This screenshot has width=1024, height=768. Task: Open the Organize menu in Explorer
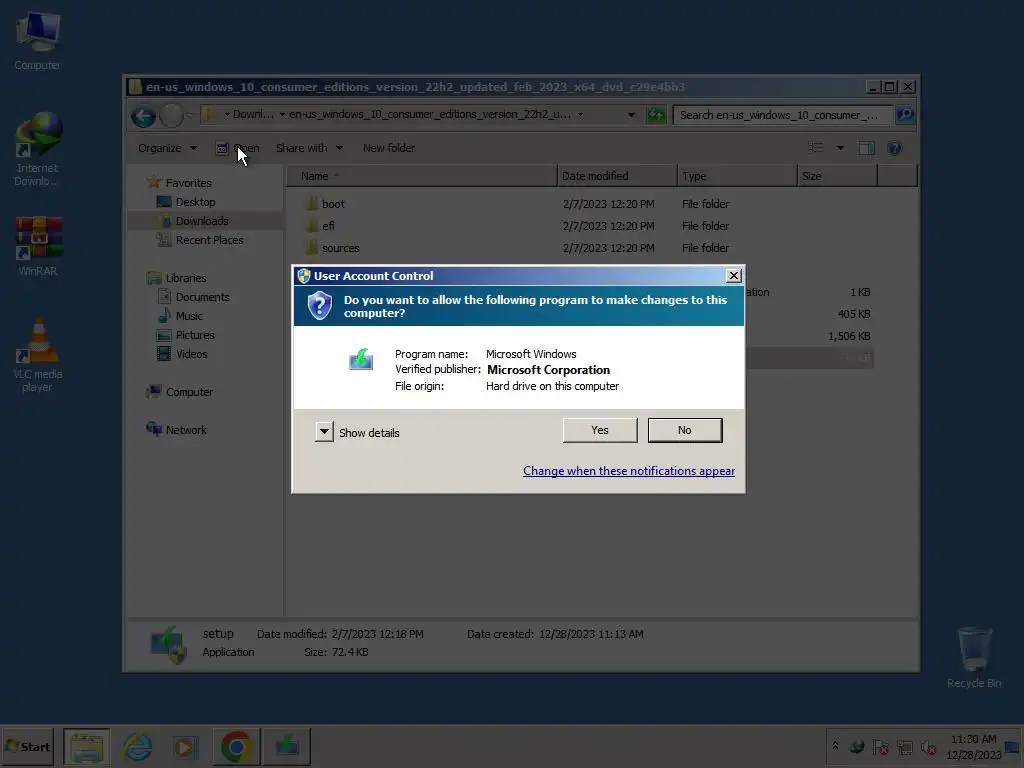(167, 148)
